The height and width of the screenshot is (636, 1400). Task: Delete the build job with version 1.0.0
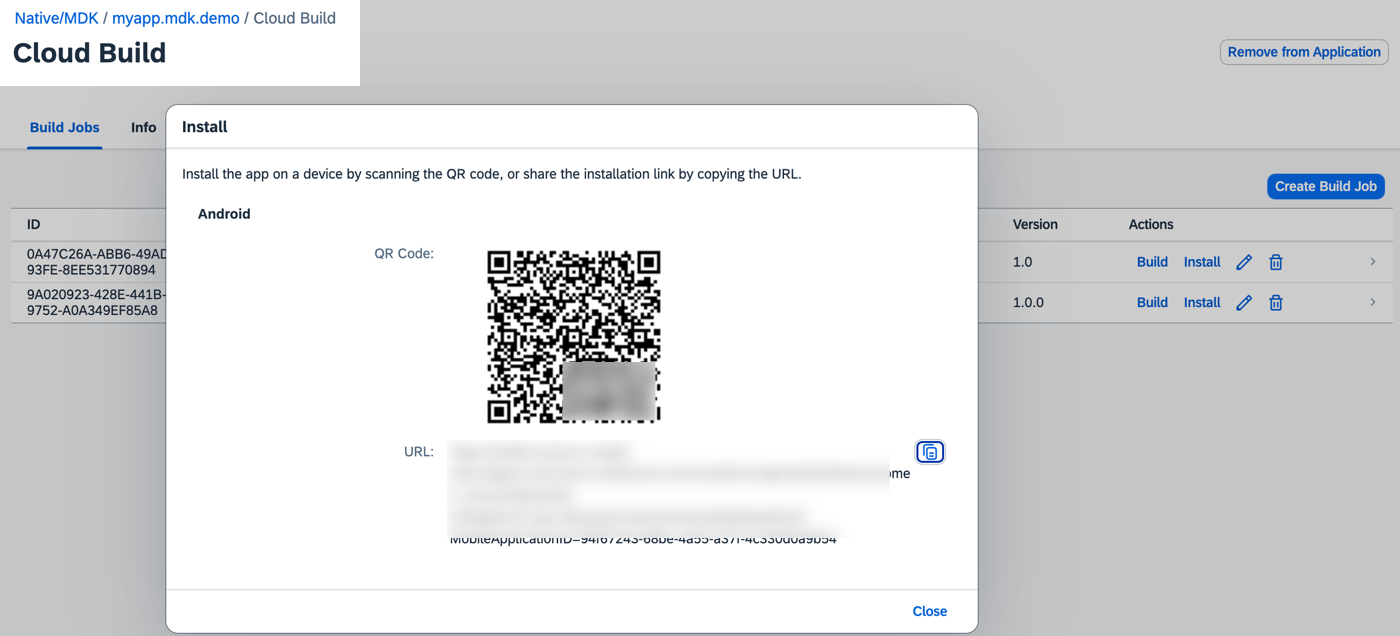point(1276,302)
